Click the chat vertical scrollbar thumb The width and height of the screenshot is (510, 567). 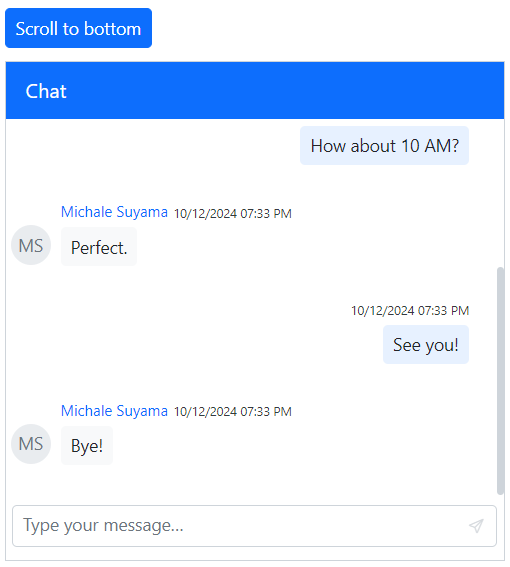pyautogui.click(x=501, y=381)
